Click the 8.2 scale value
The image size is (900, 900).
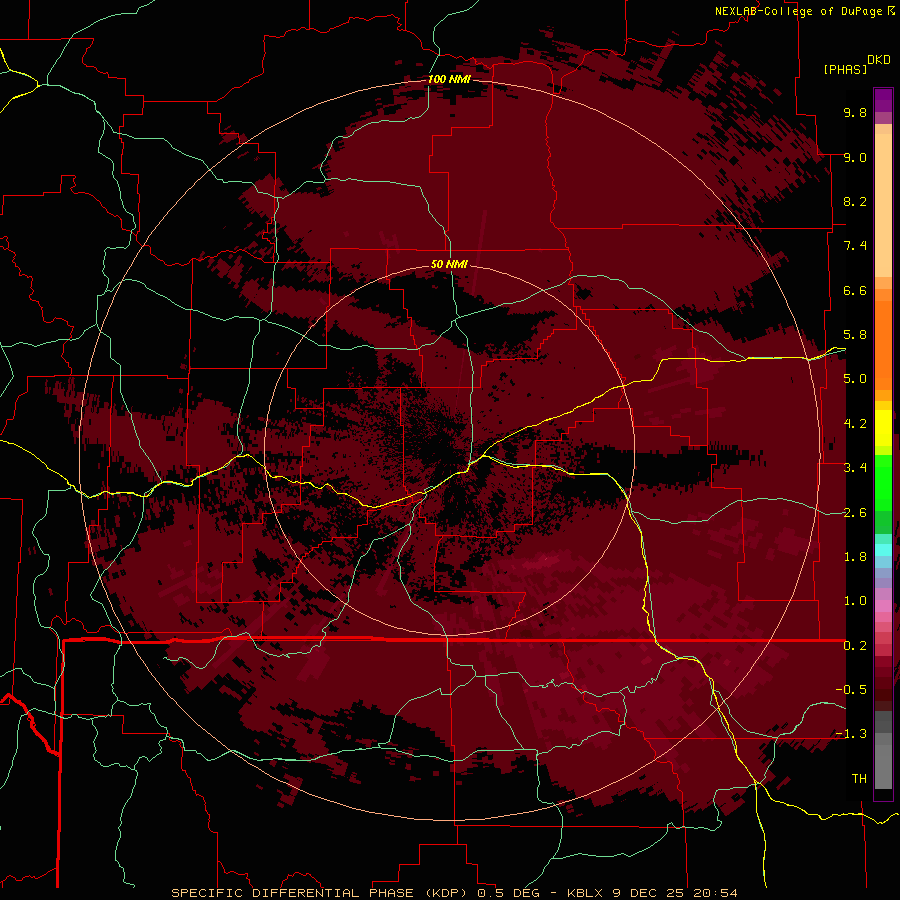[855, 201]
